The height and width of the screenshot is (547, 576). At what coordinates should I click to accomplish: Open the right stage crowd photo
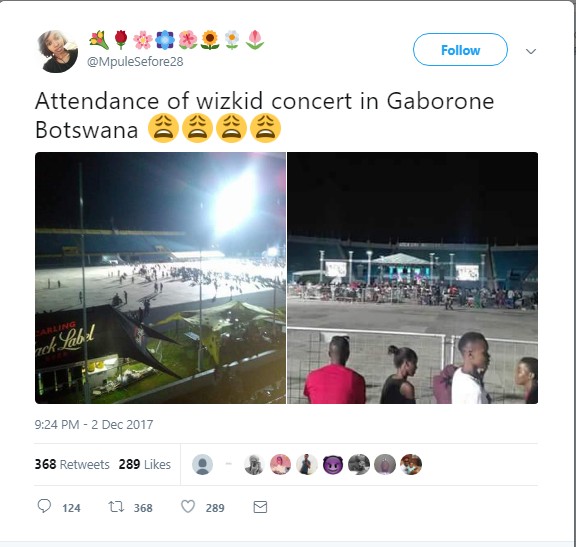(413, 278)
